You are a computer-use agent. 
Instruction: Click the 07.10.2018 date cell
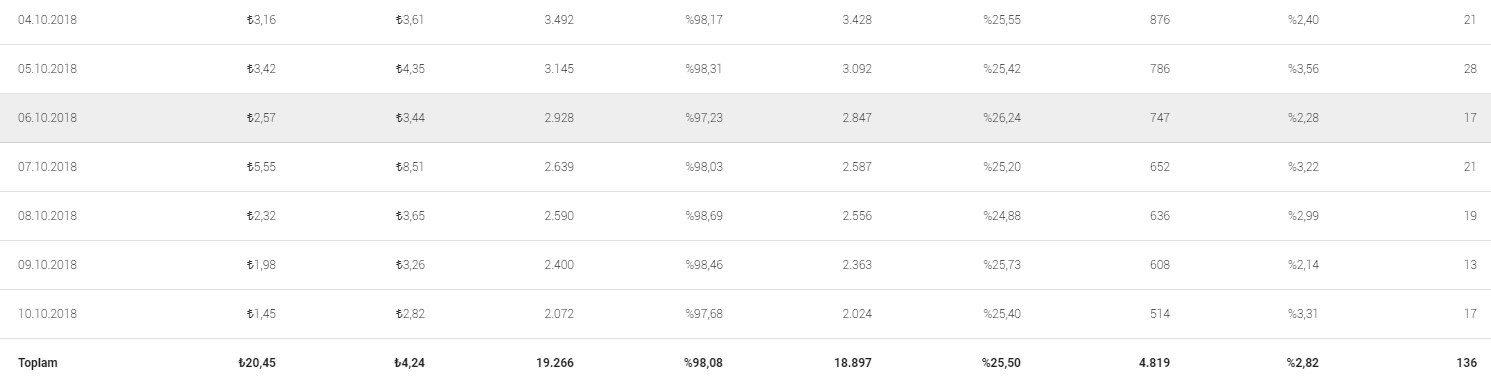coord(47,167)
